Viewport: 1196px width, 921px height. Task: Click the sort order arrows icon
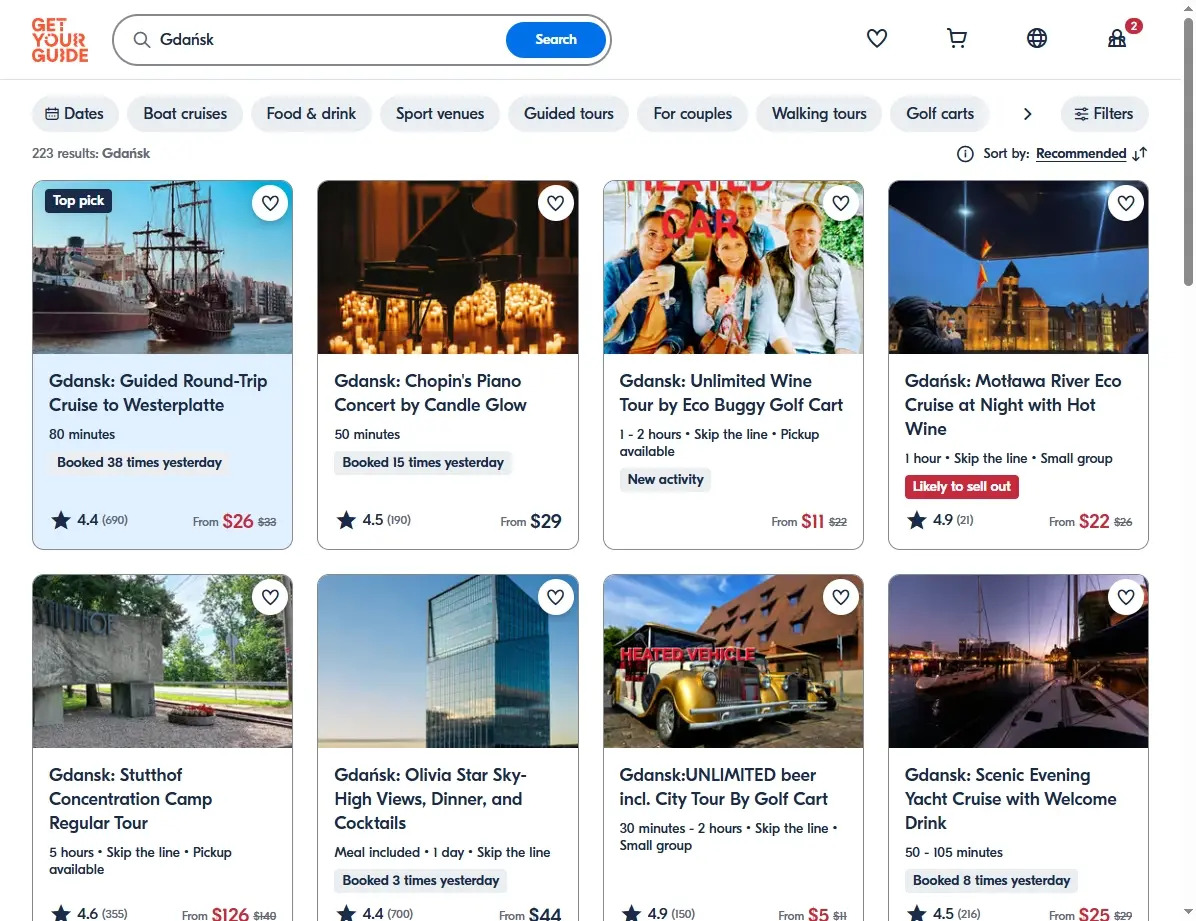coord(1140,154)
